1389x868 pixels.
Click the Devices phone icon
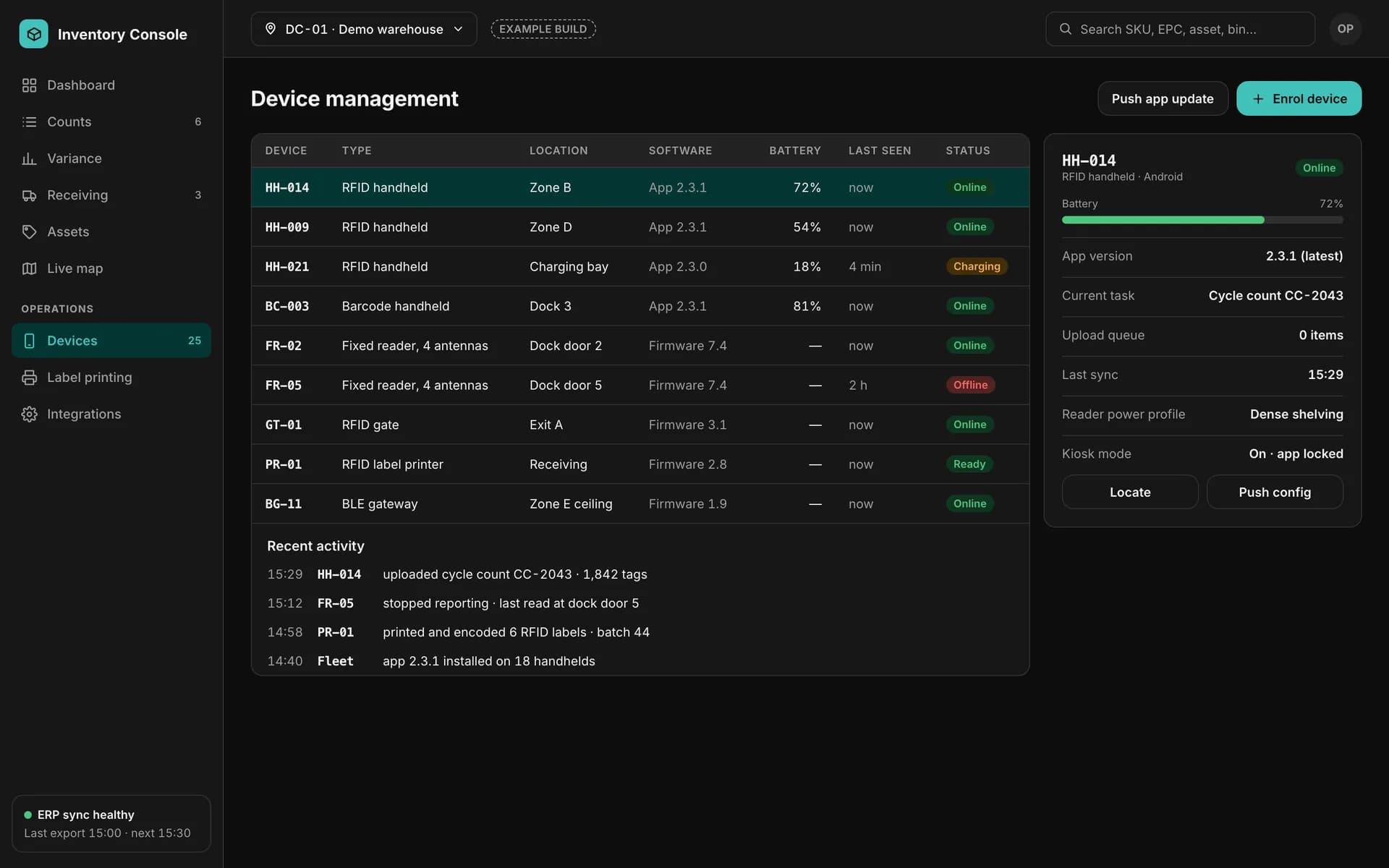tap(29, 341)
